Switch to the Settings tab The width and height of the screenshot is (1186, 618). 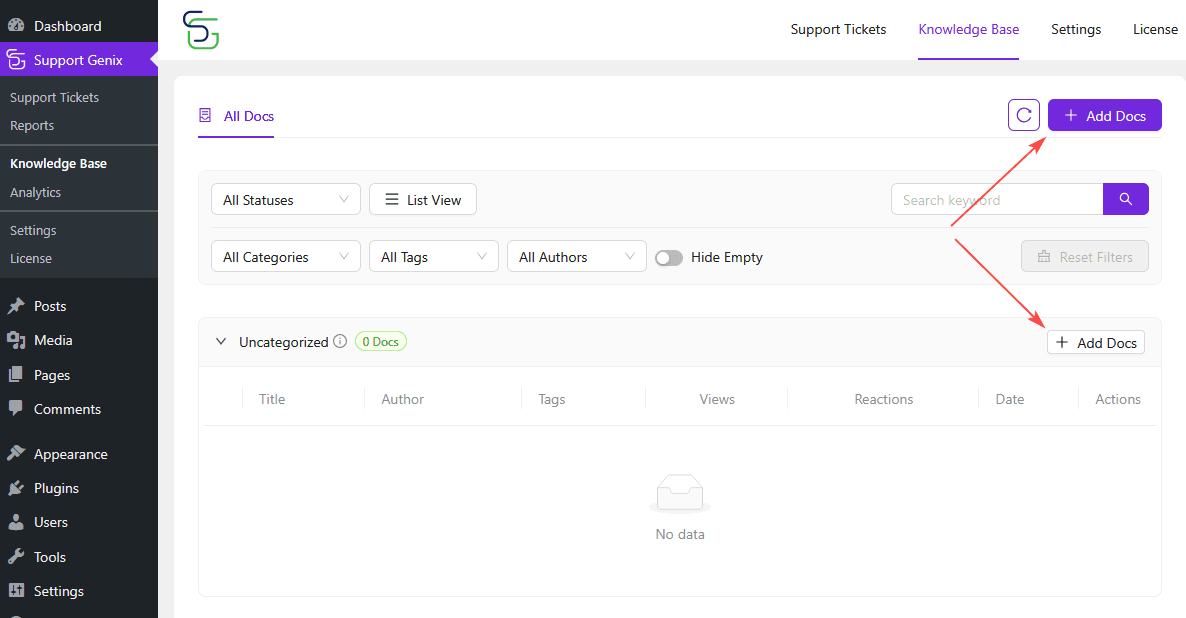click(1075, 29)
